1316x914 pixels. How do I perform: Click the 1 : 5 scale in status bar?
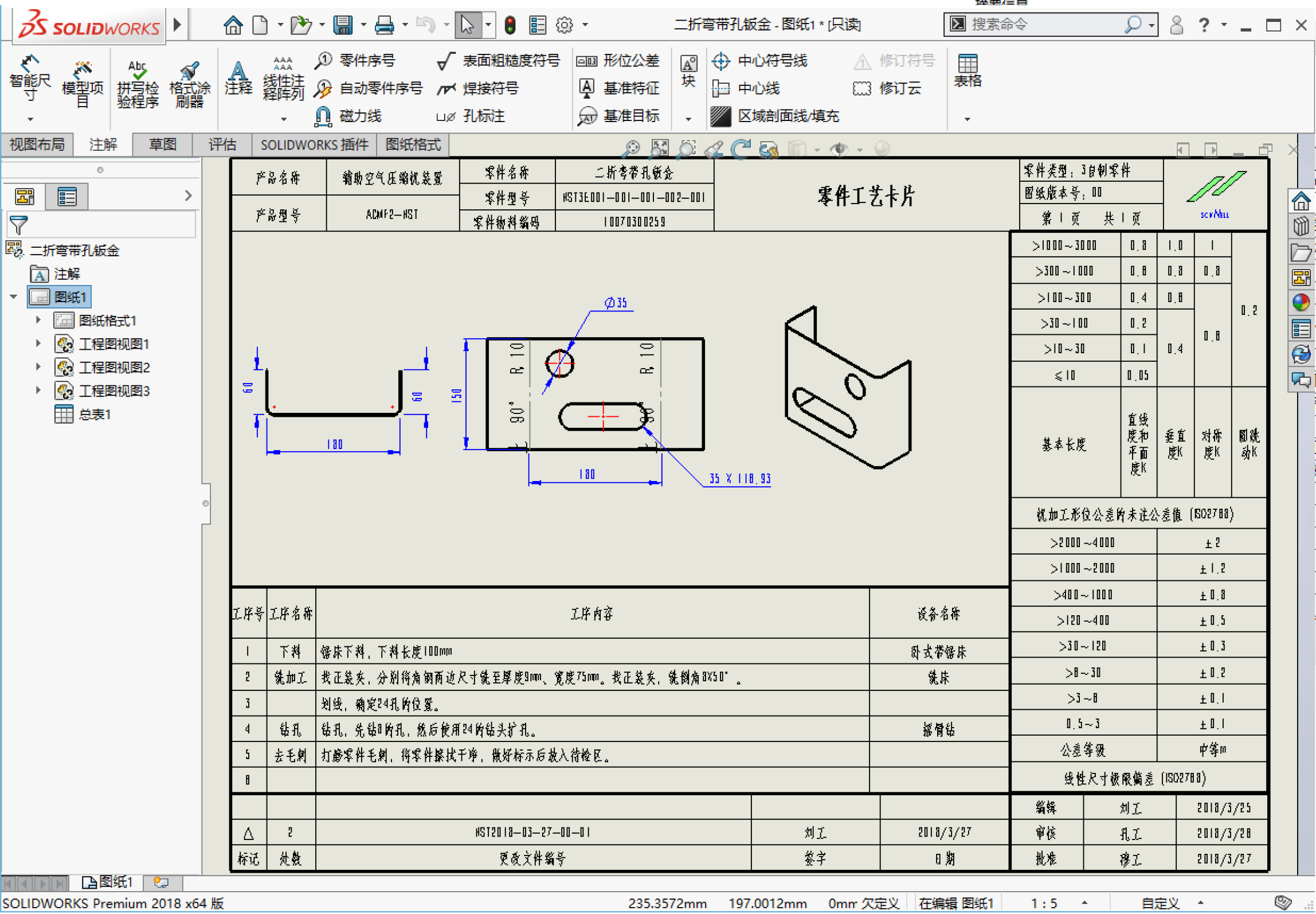coord(1043,904)
